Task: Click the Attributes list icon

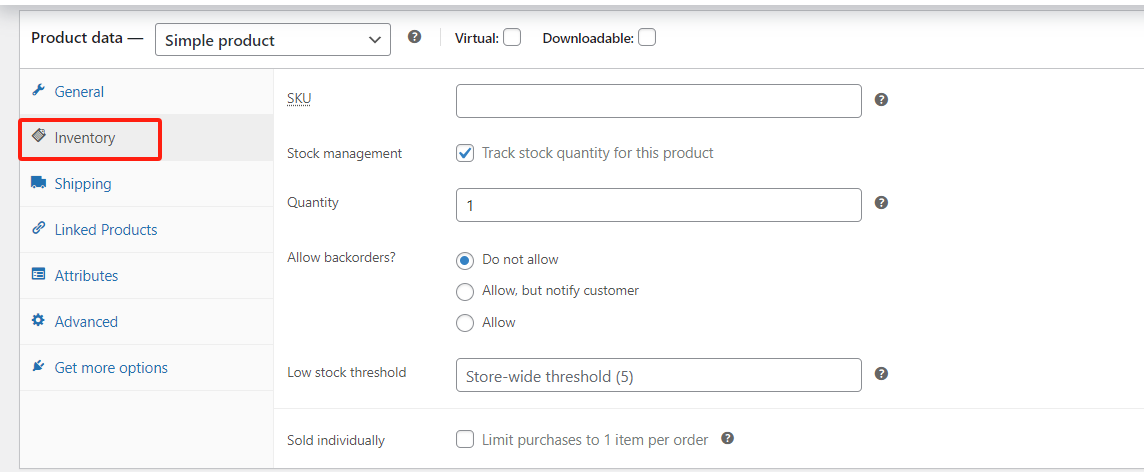Action: coord(39,275)
